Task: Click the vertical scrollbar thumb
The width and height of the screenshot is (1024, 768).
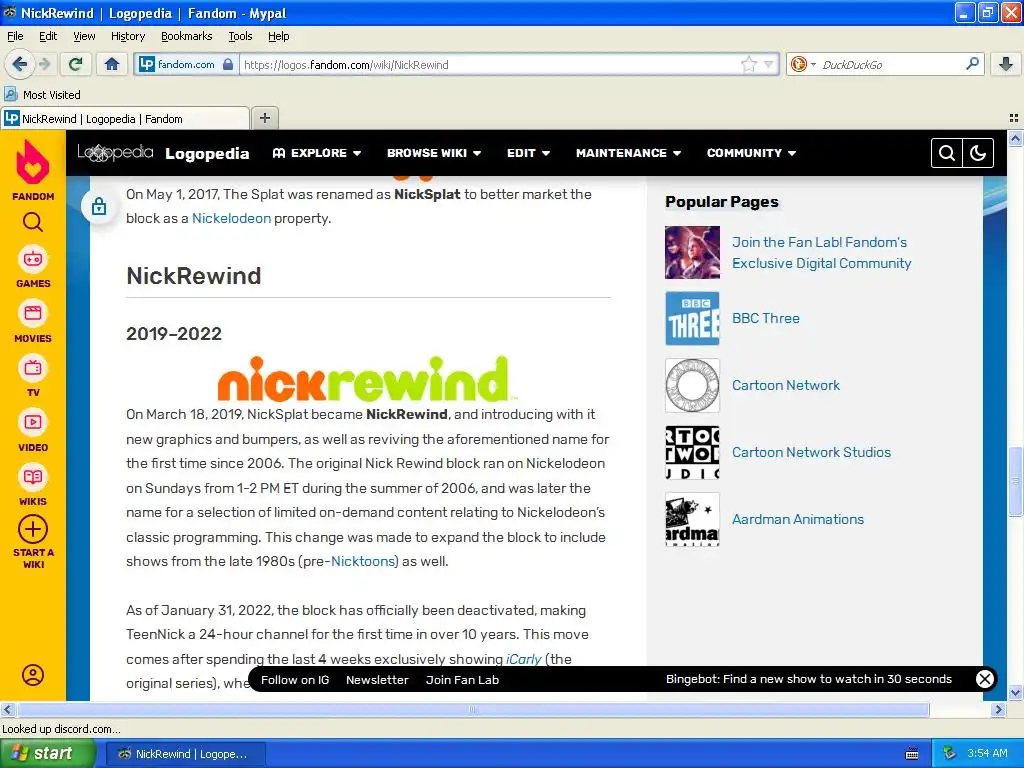Action: 1015,481
